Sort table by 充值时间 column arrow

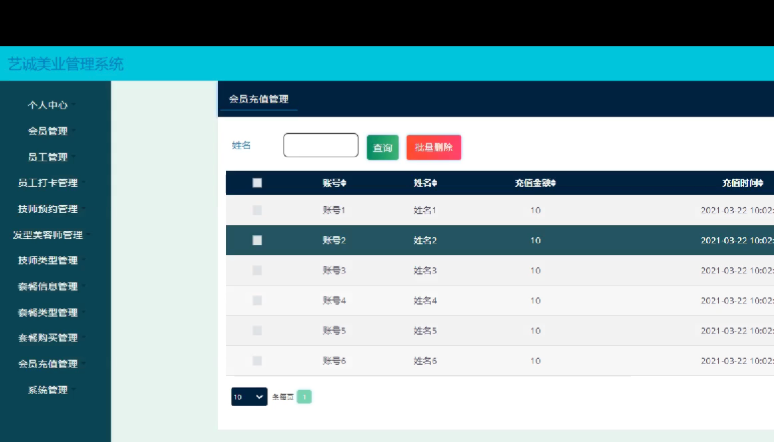(x=762, y=183)
